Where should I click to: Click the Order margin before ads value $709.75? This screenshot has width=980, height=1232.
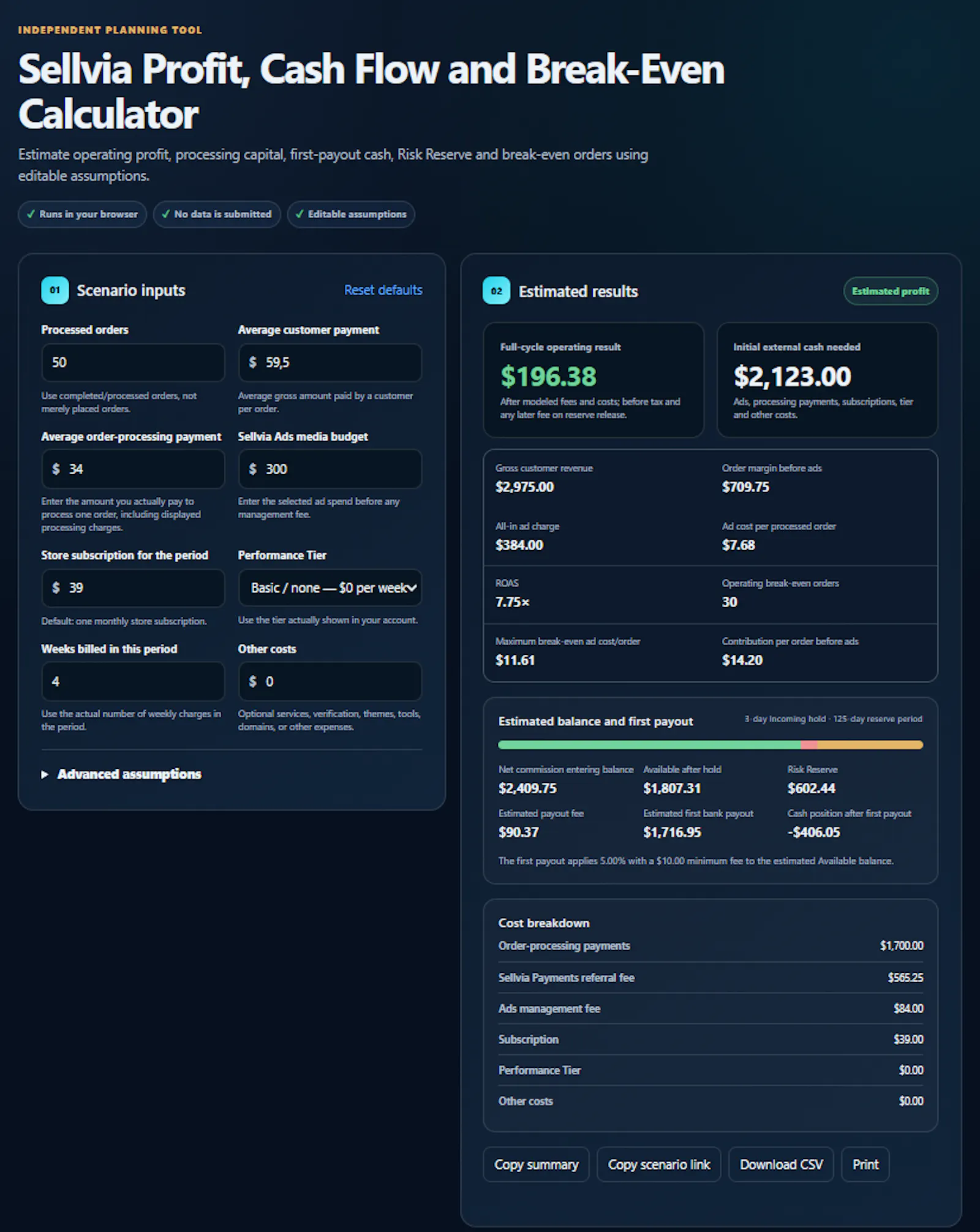tap(745, 487)
